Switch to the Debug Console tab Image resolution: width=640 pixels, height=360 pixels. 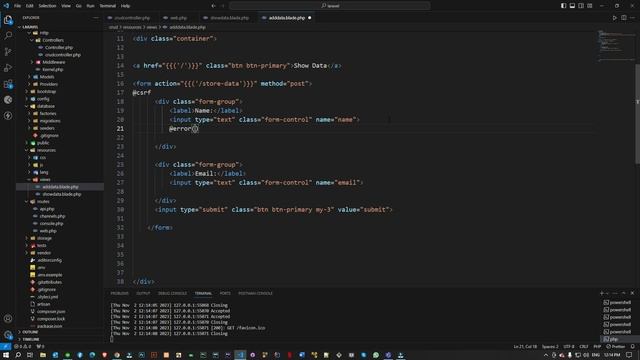coord(172,293)
